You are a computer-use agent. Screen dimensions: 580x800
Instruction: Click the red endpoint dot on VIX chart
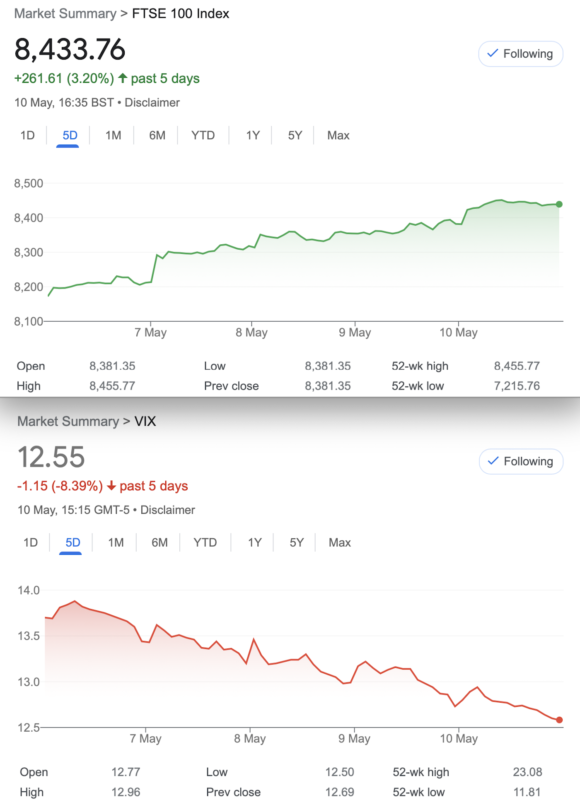click(559, 720)
